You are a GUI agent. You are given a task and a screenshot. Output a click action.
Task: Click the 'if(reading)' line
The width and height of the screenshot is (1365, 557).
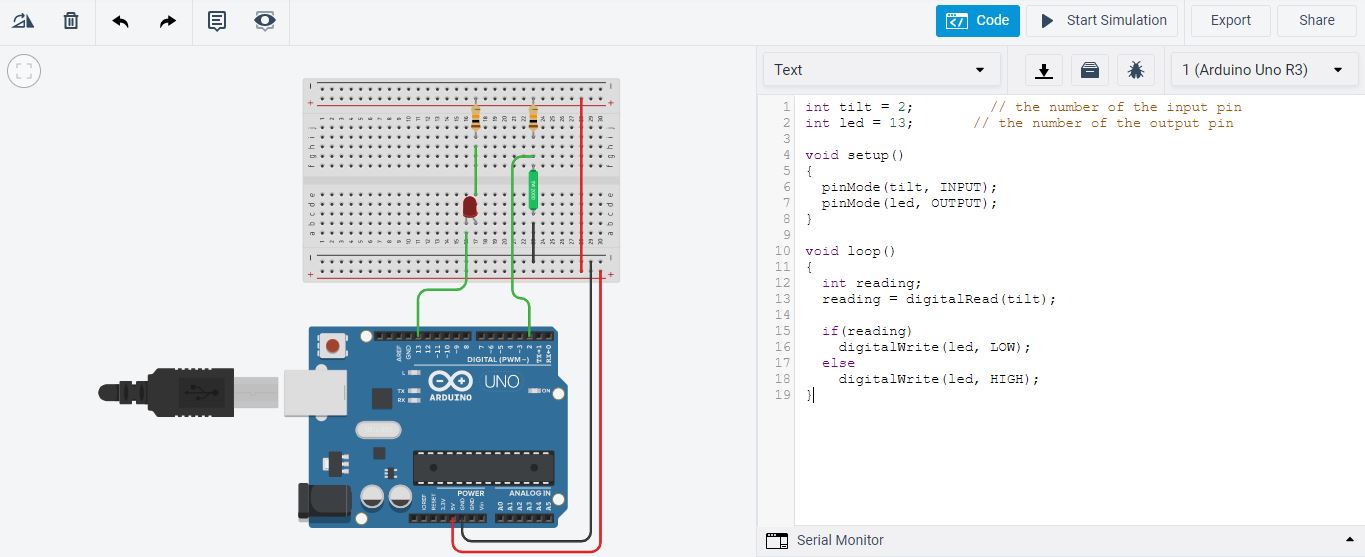[x=868, y=331]
